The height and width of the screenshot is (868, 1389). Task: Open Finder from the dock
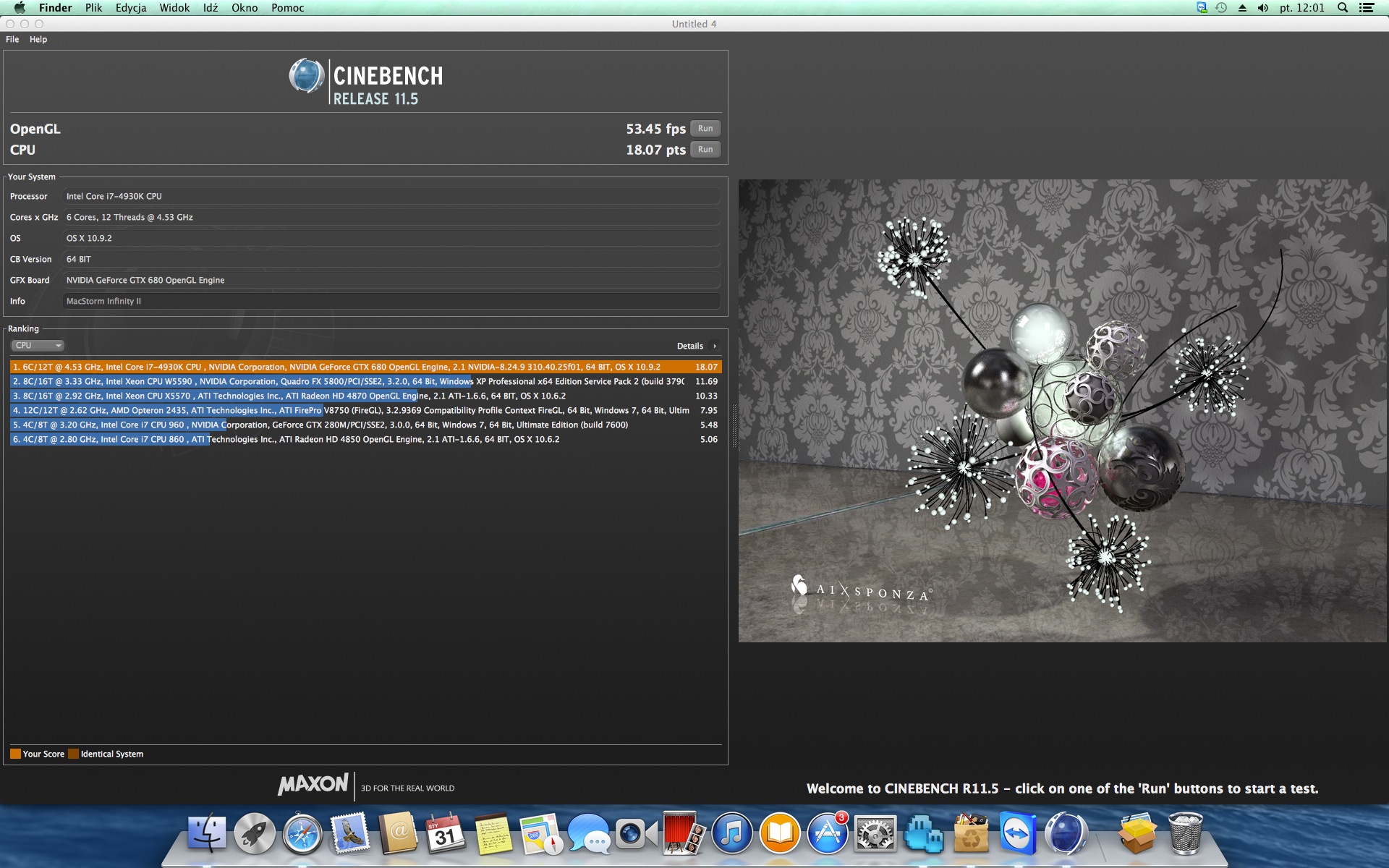207,834
